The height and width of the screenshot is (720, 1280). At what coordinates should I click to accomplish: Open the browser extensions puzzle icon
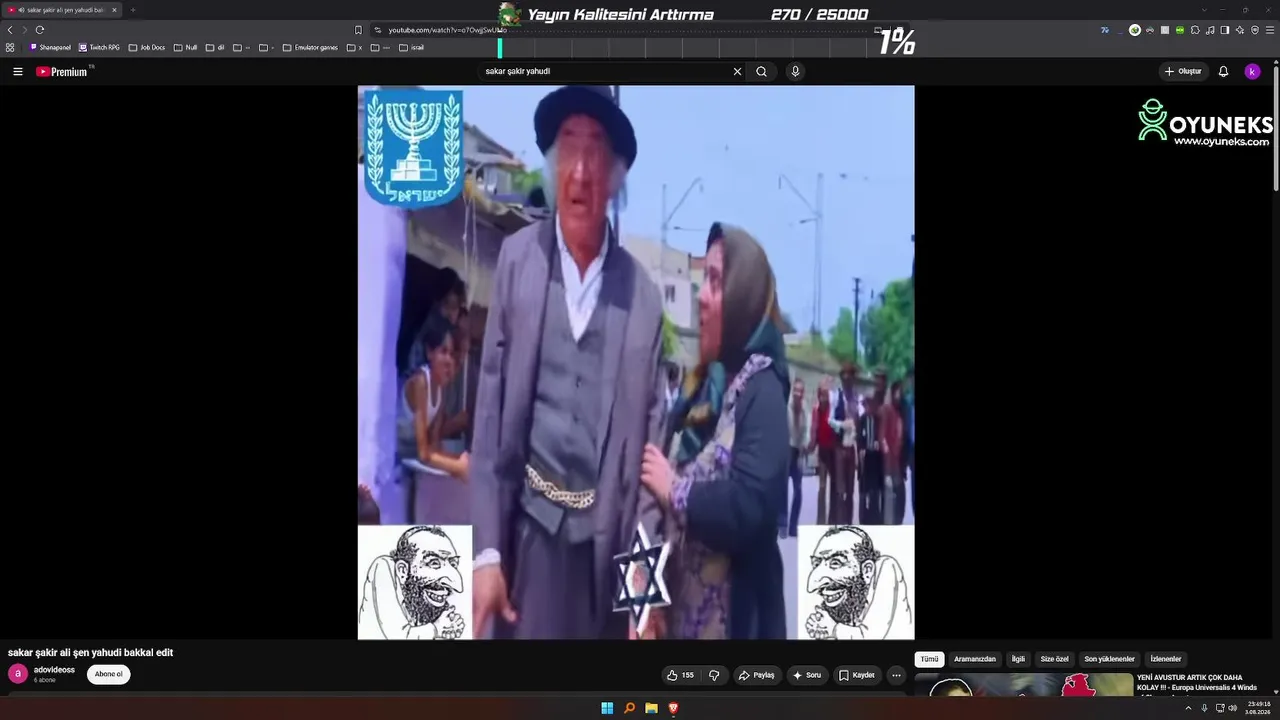tap(1195, 30)
